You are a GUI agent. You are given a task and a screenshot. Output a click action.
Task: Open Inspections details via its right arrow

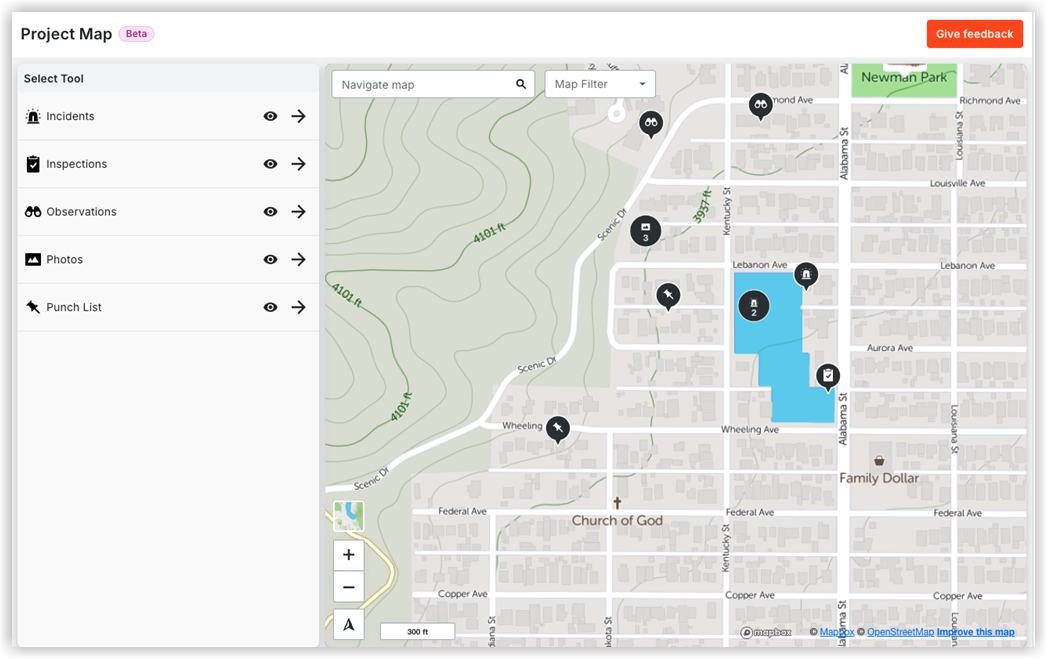point(298,163)
